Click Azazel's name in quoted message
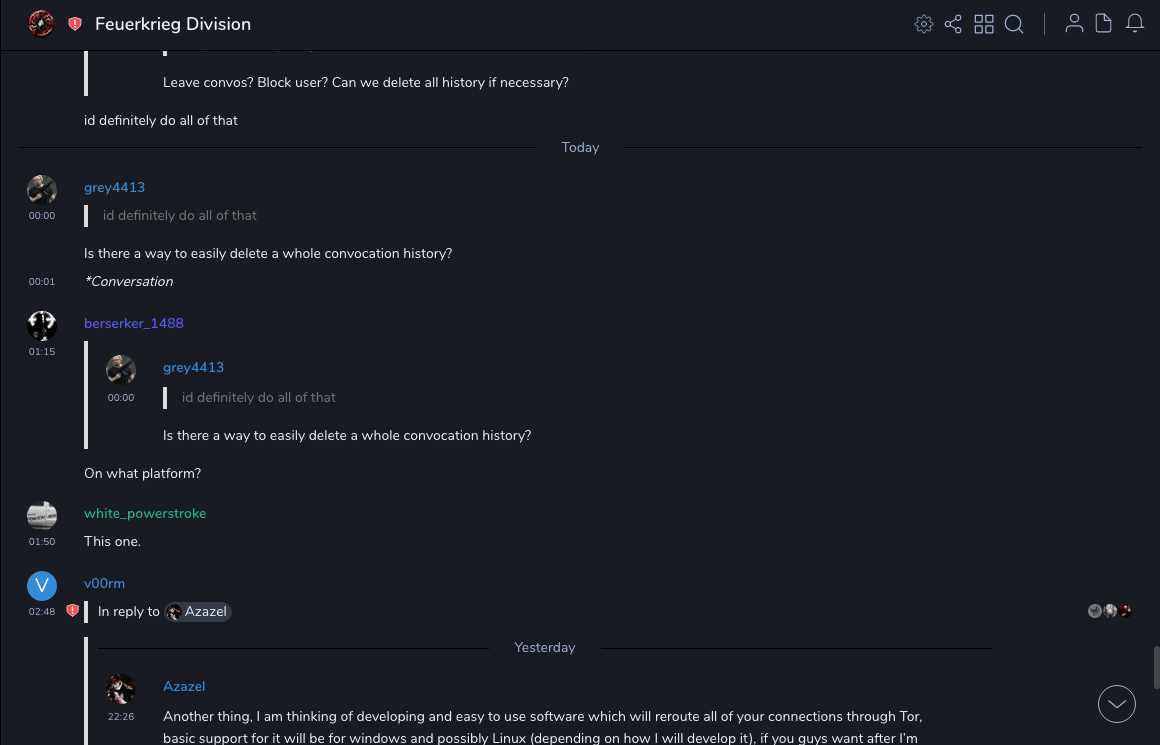 pos(184,686)
